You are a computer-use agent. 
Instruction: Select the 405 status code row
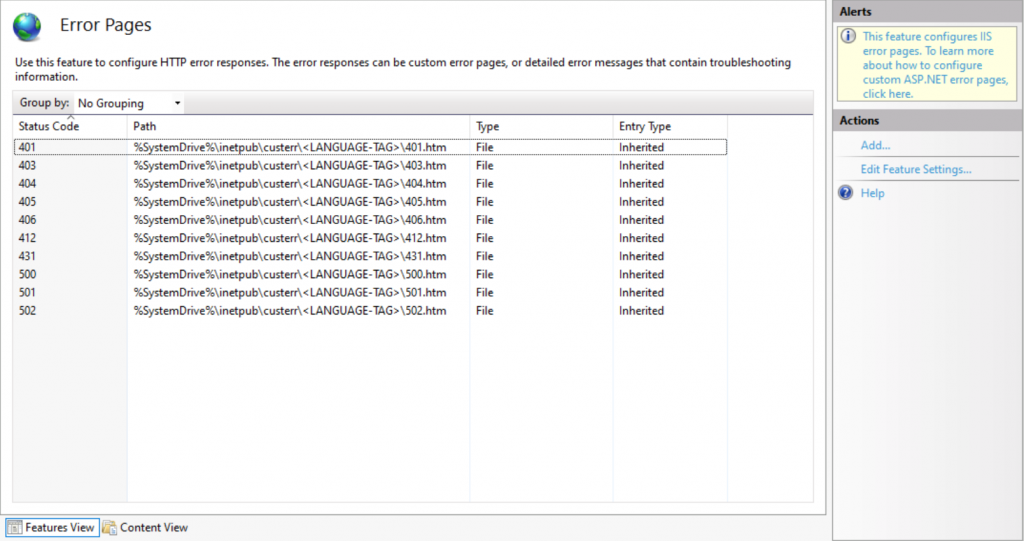coord(370,202)
